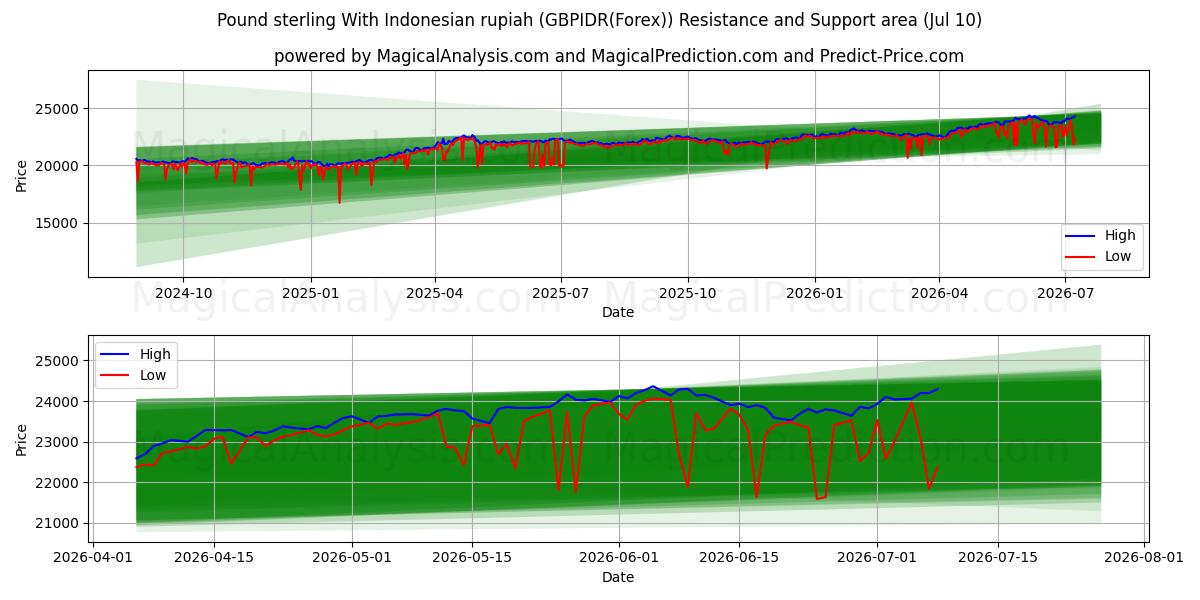Click the 'Date' axis label under upper chart
The width and height of the screenshot is (1200, 600).
coord(618,313)
